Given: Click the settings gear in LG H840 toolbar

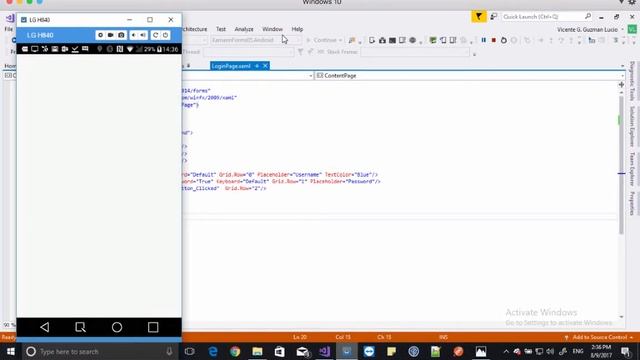Looking at the screenshot, I should tap(100, 35).
